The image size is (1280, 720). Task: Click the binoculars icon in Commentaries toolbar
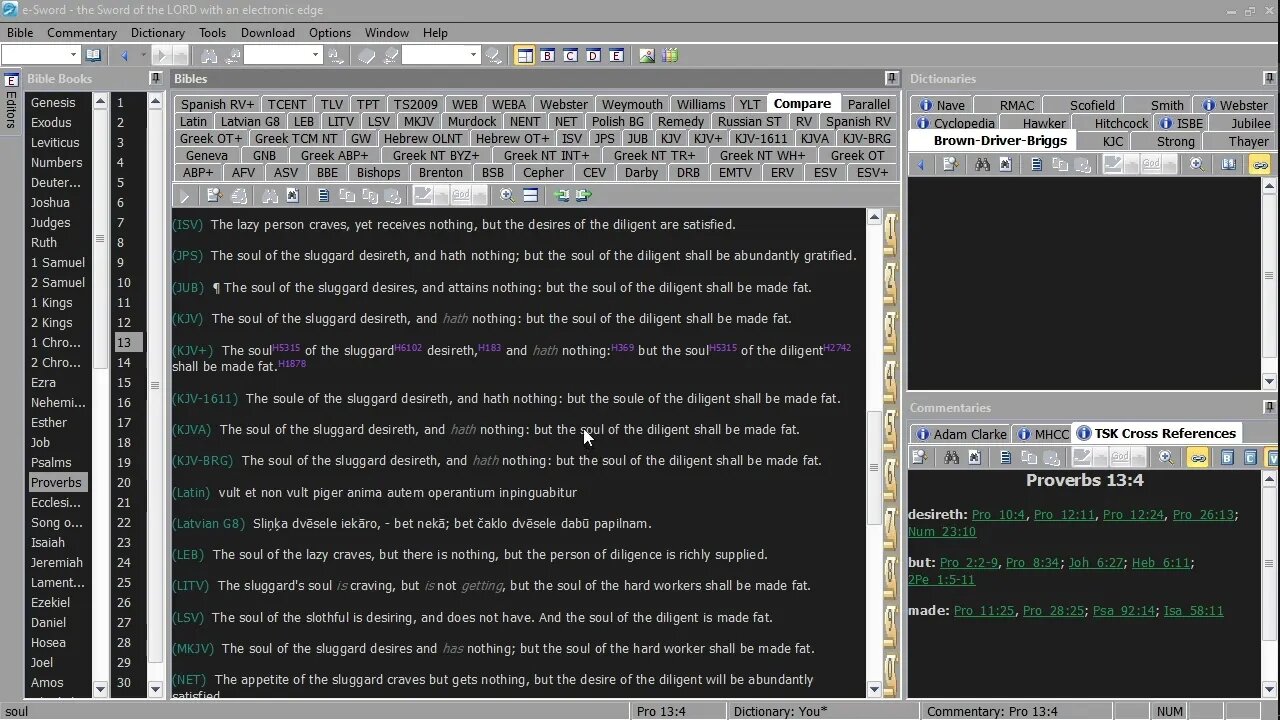(x=951, y=457)
